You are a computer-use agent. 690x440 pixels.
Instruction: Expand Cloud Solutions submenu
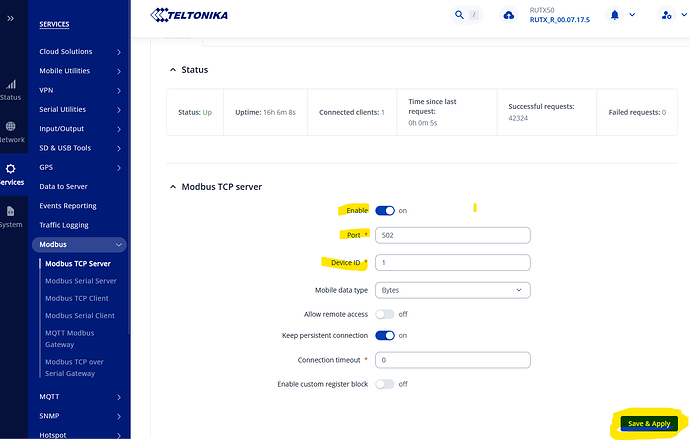(80, 51)
